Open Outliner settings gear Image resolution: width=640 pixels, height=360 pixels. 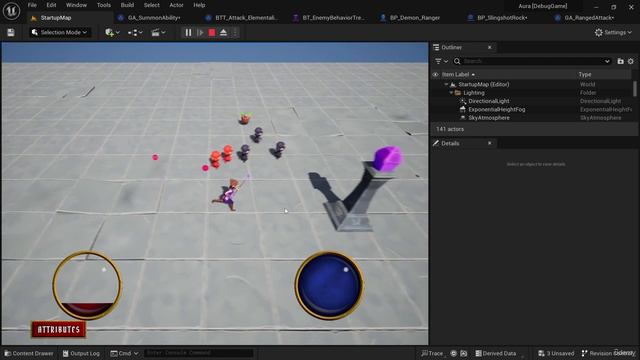pyautogui.click(x=631, y=61)
